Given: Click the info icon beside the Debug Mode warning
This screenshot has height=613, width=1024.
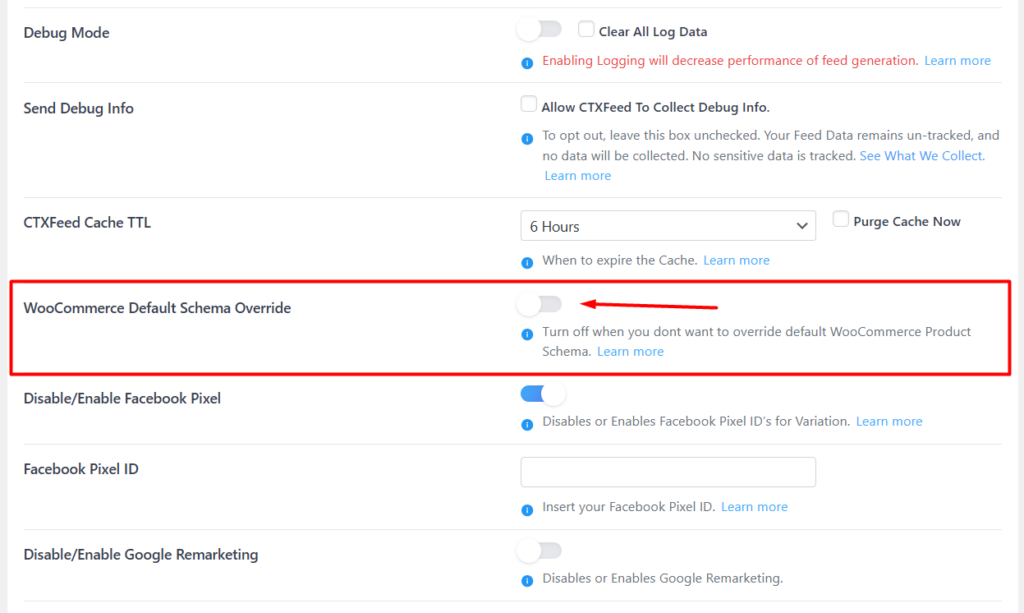Looking at the screenshot, I should pos(527,61).
